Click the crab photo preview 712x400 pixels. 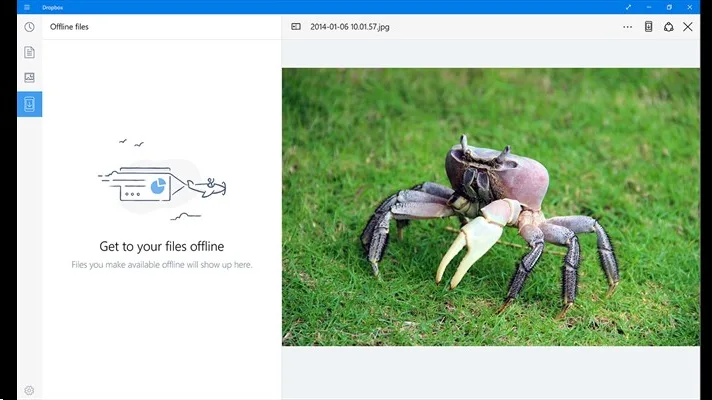pyautogui.click(x=490, y=207)
